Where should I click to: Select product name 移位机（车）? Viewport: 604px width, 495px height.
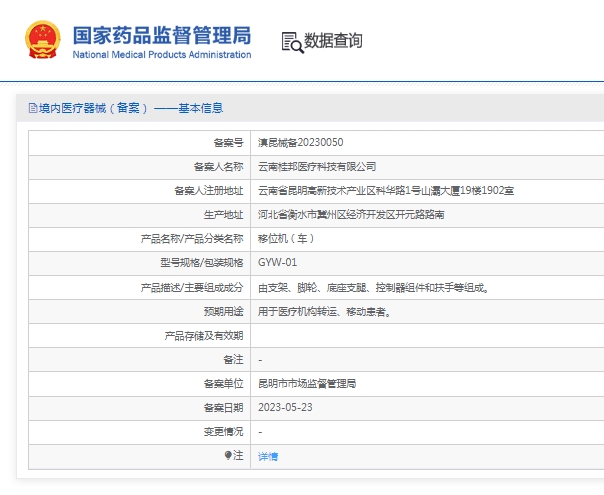(286, 239)
